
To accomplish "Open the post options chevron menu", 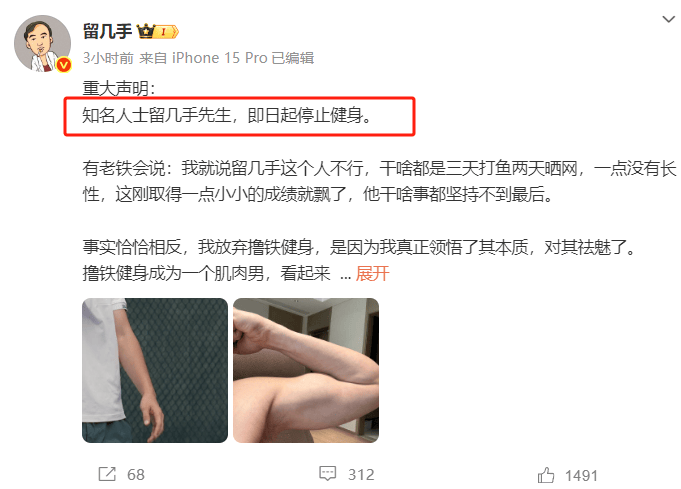I will (x=668, y=19).
